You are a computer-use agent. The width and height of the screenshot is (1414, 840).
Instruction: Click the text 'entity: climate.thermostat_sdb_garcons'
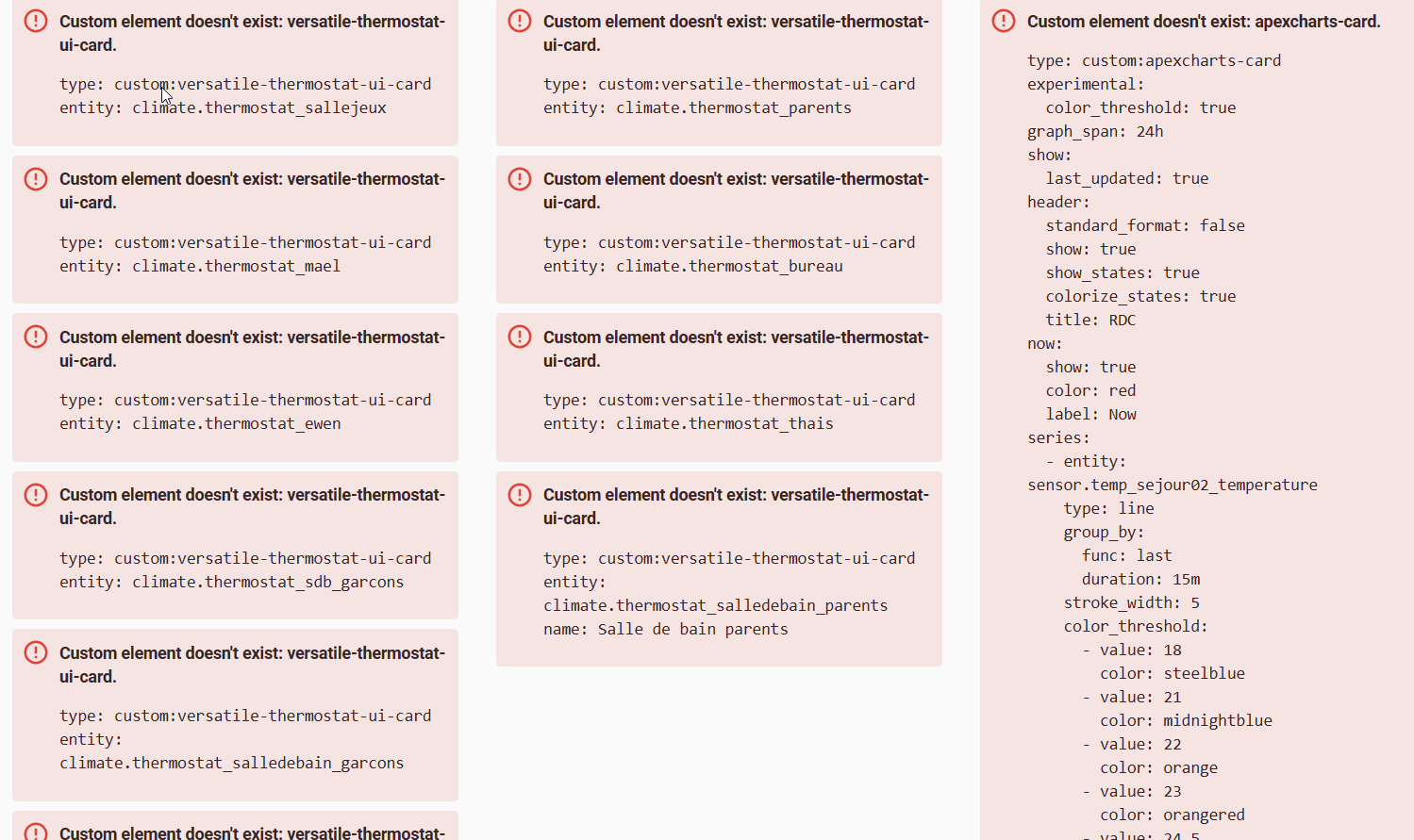click(232, 582)
